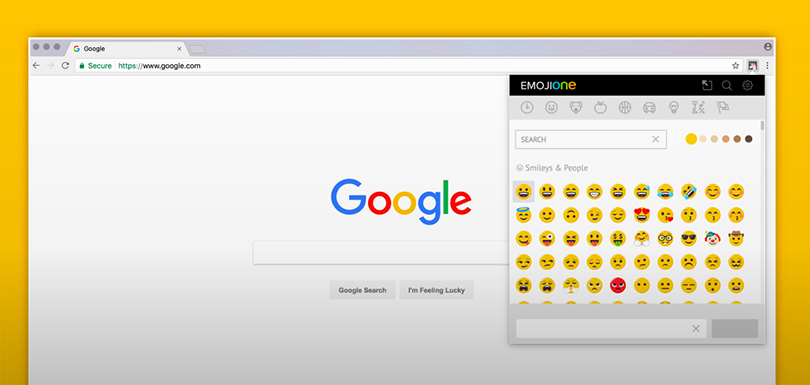Choose the yellow default skin tone swatch
This screenshot has width=810, height=385.
coord(691,139)
